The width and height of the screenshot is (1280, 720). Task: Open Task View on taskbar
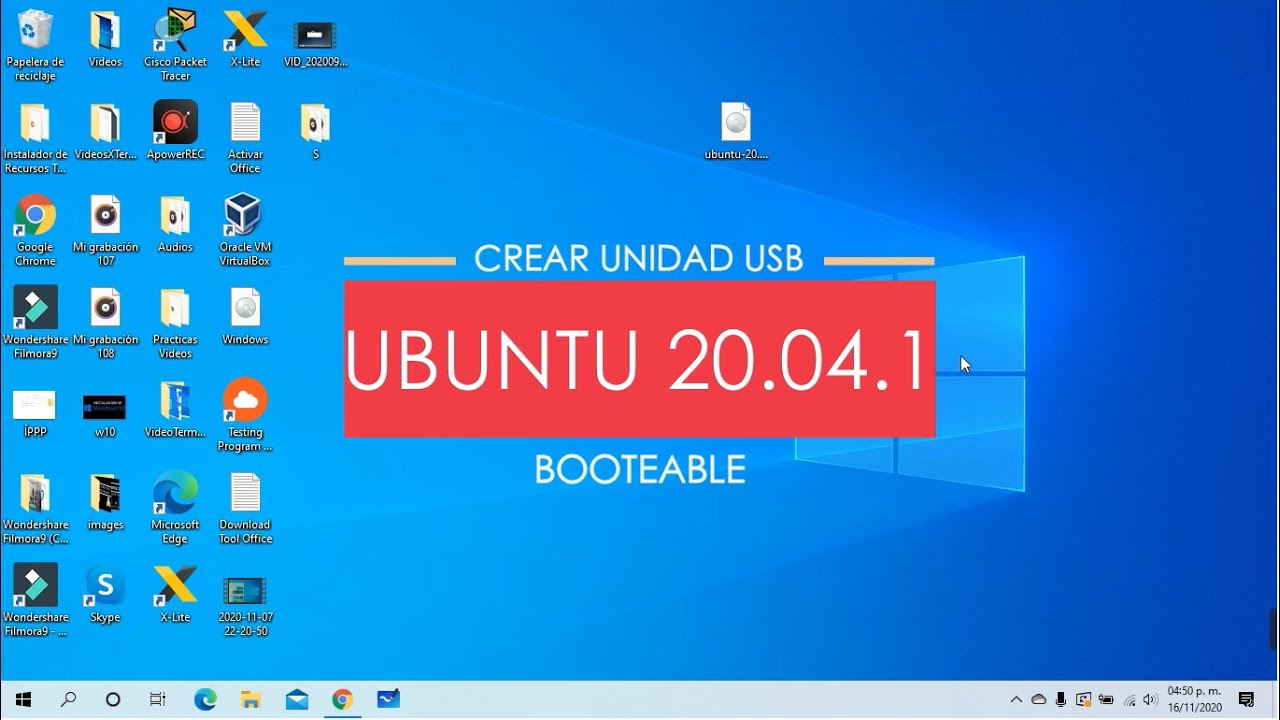(158, 700)
